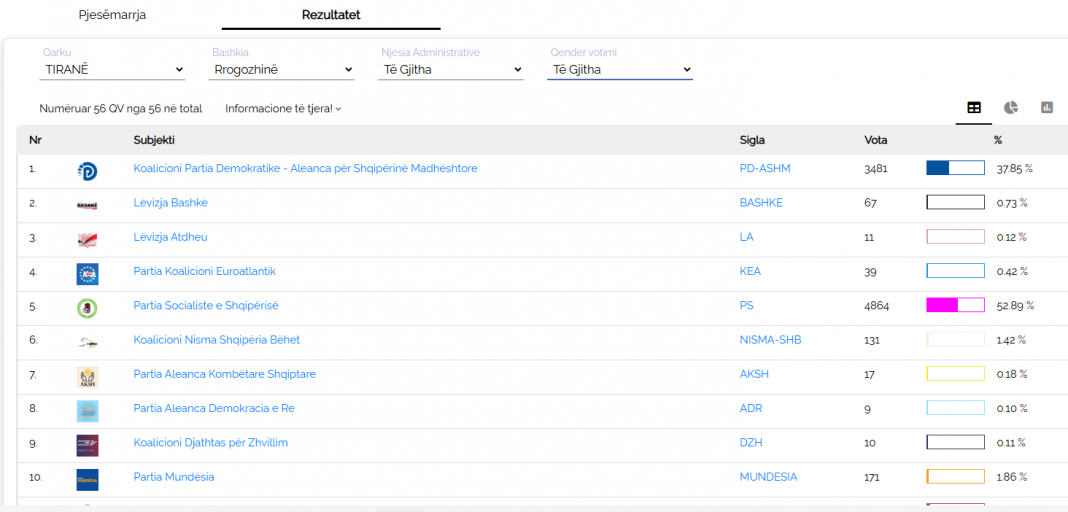
Task: Open Partia Socialiste e Shqipërisë link
Action: [x=206, y=306]
